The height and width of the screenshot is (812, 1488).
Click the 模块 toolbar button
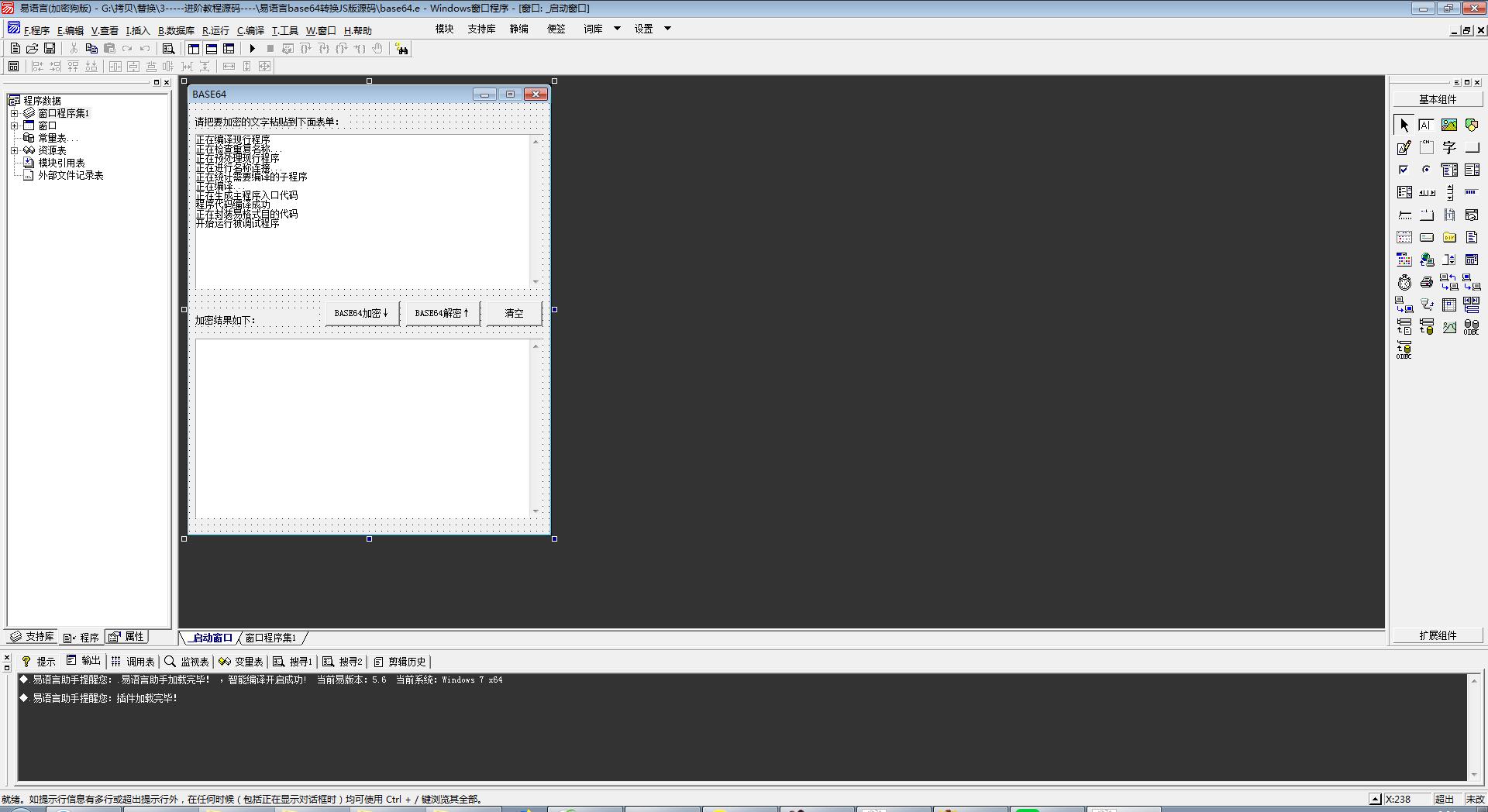point(445,29)
